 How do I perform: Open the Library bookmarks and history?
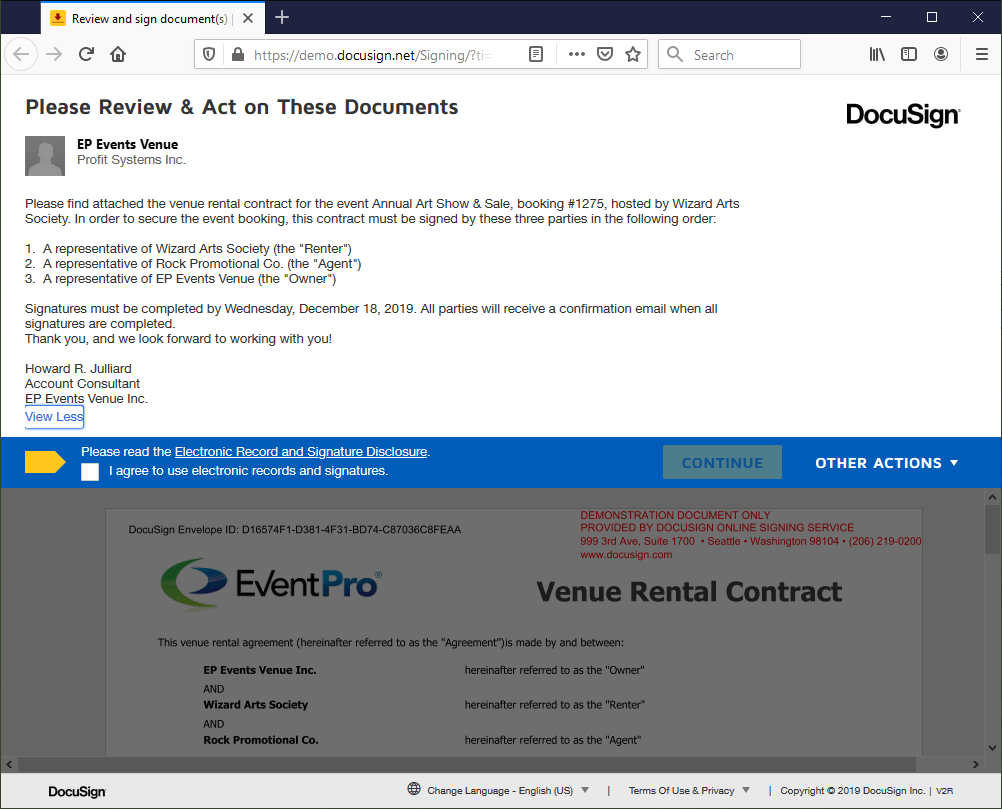(877, 54)
